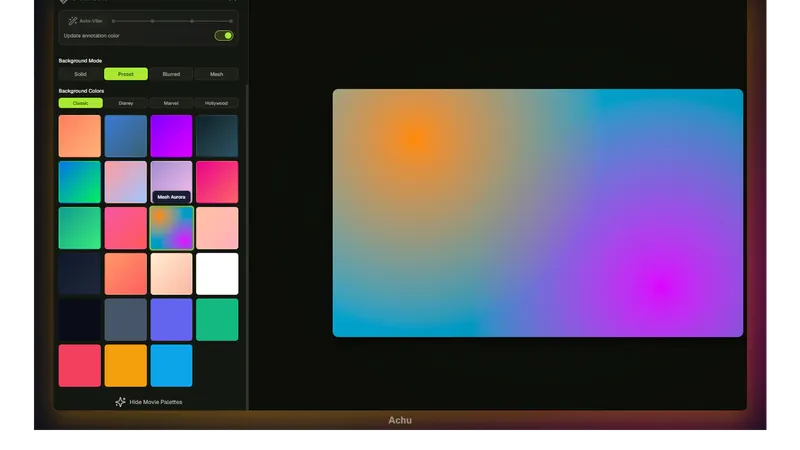Pick the hot pink gradient swatch above pale peach

(217, 182)
